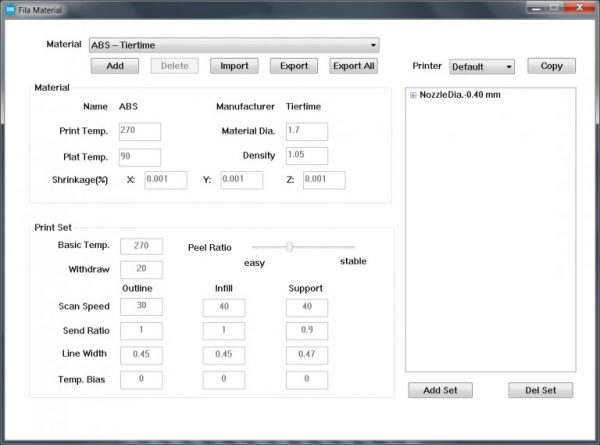Click the Print Temp. input field
The image size is (600, 445).
pos(140,131)
